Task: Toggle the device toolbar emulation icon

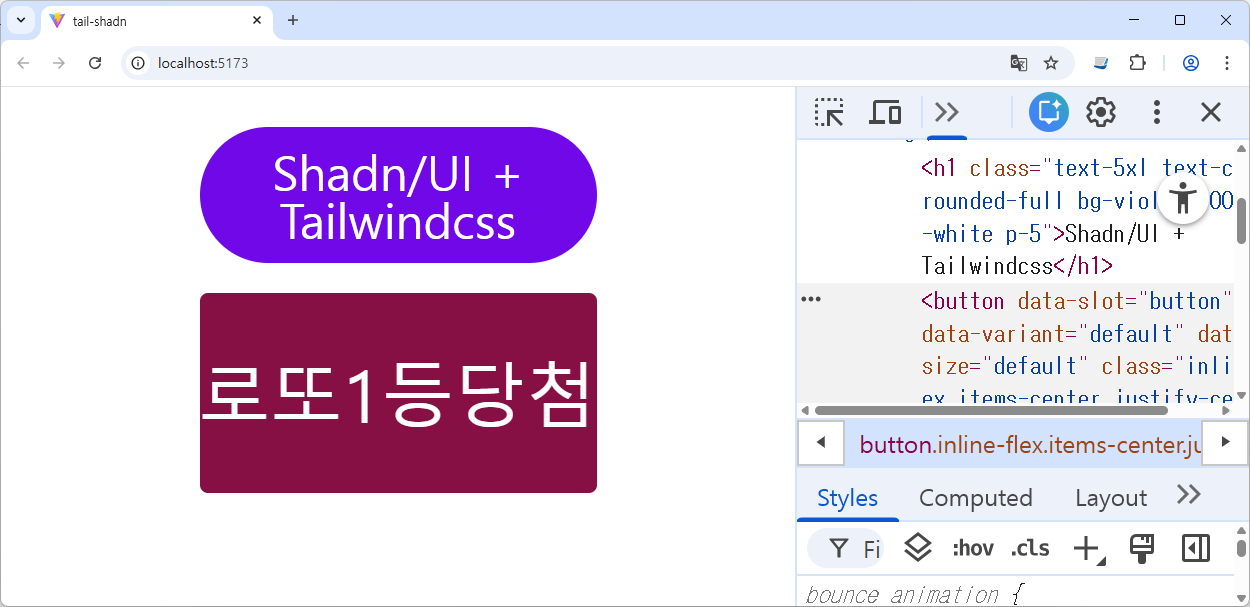Action: (x=884, y=112)
